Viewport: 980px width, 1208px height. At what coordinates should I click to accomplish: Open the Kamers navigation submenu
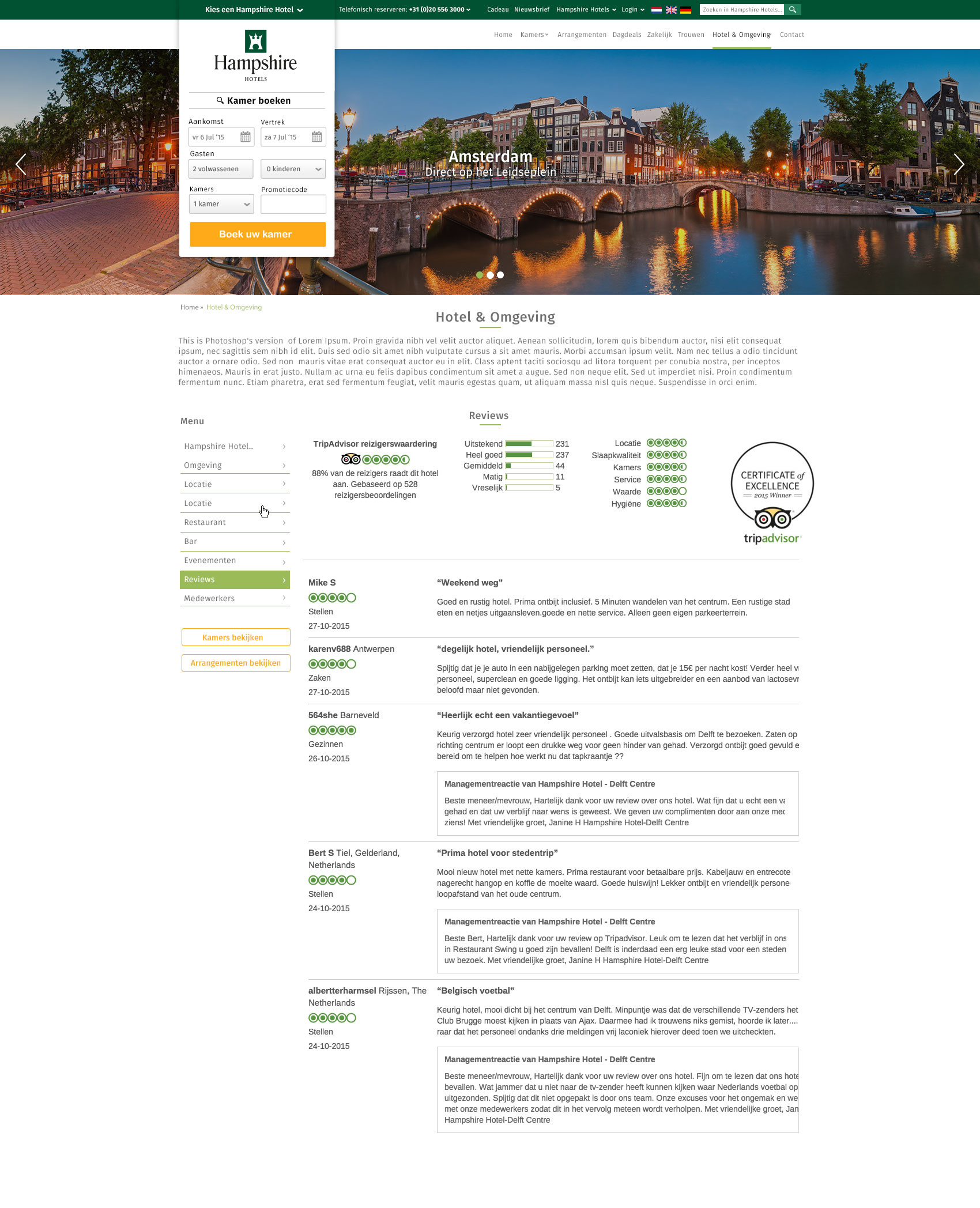[x=534, y=35]
